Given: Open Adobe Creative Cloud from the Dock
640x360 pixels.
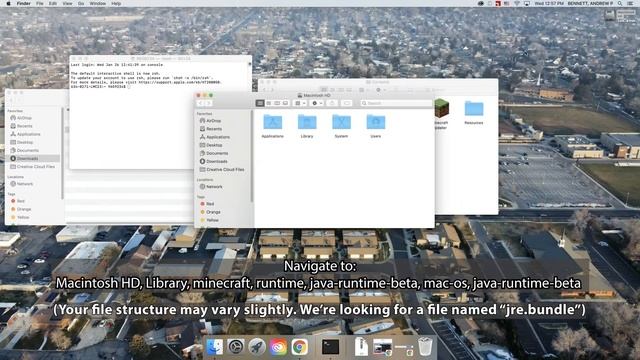Looking at the screenshot, I should [278, 347].
